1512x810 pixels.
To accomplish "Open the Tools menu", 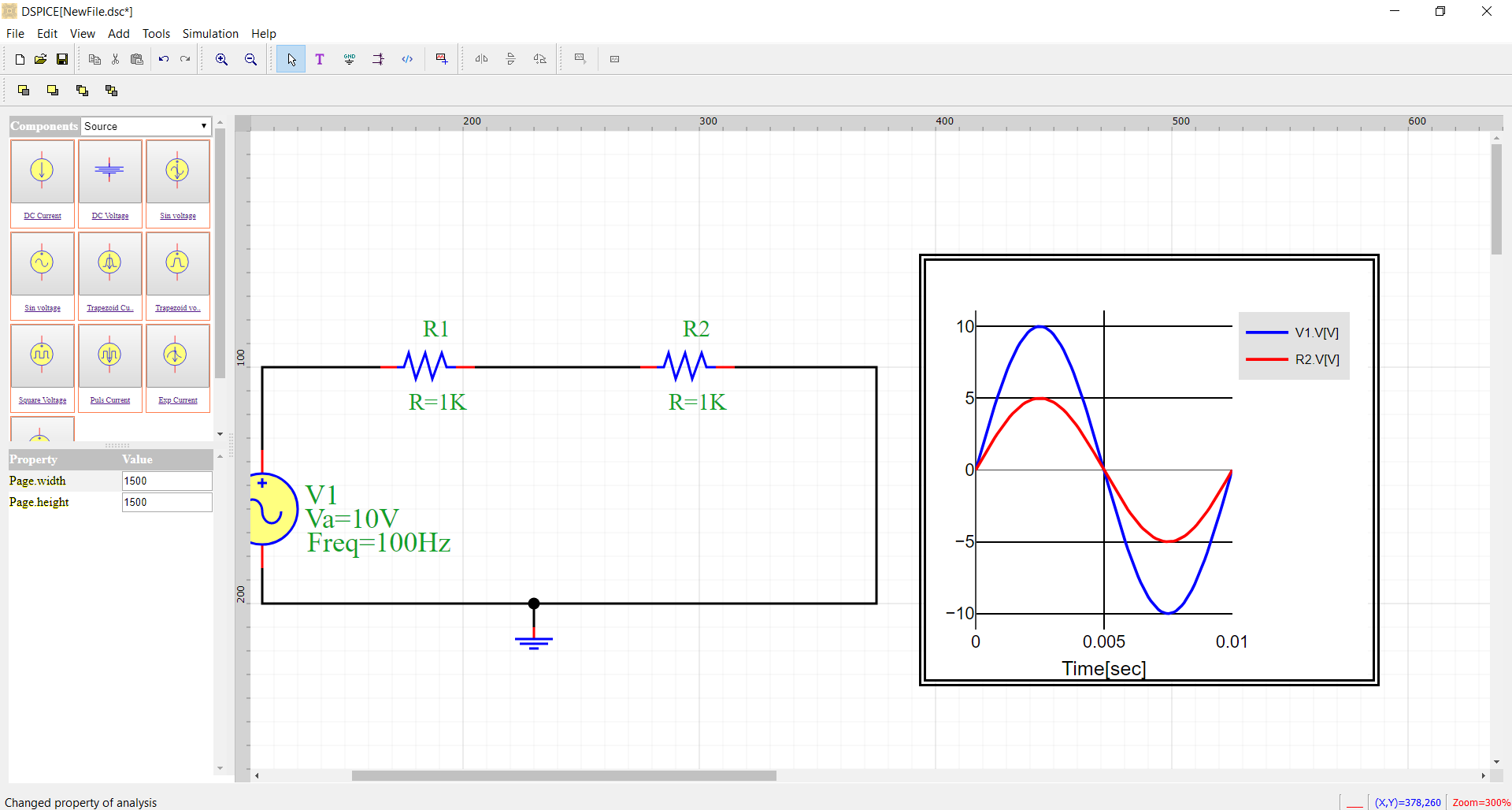I will pyautogui.click(x=156, y=34).
